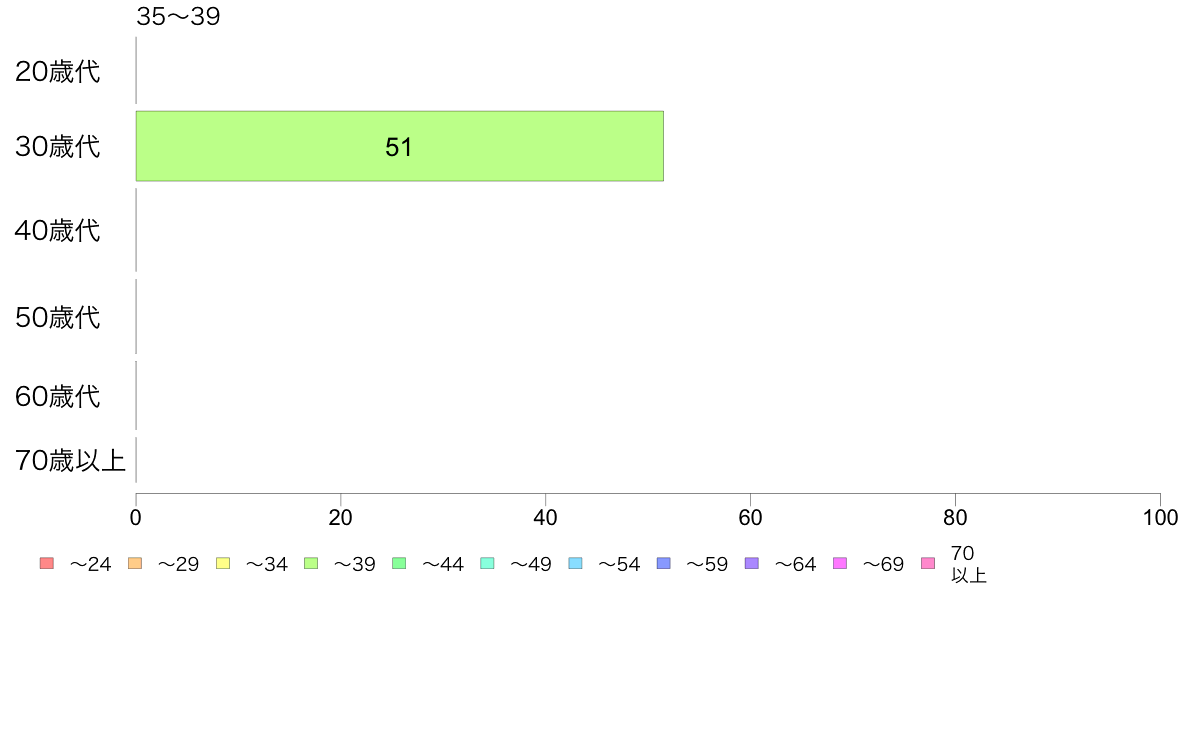Click the 20歳代 axis label
Image resolution: width=1188 pixels, height=736 pixels.
[58, 71]
